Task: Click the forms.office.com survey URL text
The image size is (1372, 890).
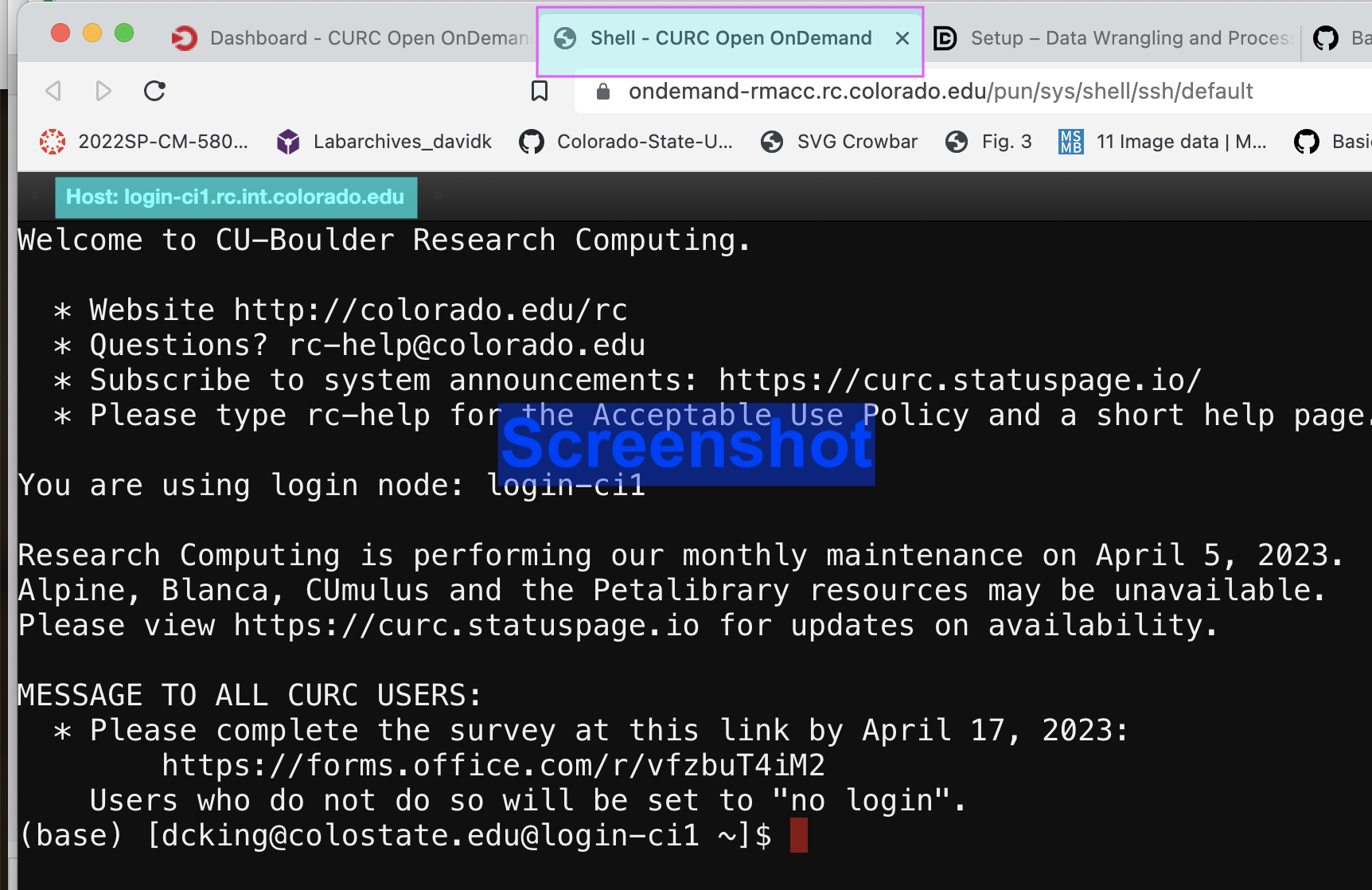Action: tap(493, 765)
